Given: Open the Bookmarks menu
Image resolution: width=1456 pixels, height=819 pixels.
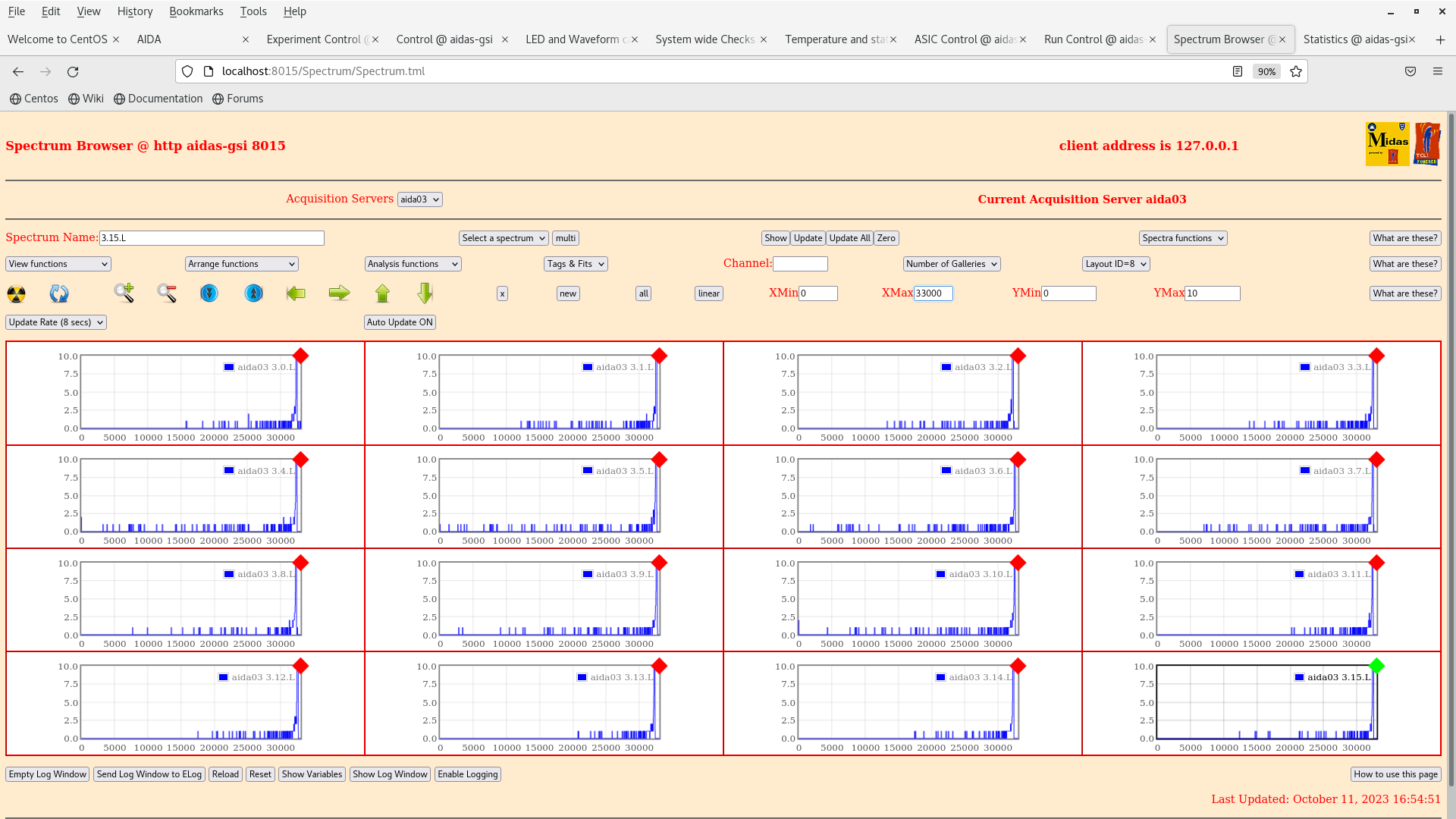Looking at the screenshot, I should click(x=196, y=11).
